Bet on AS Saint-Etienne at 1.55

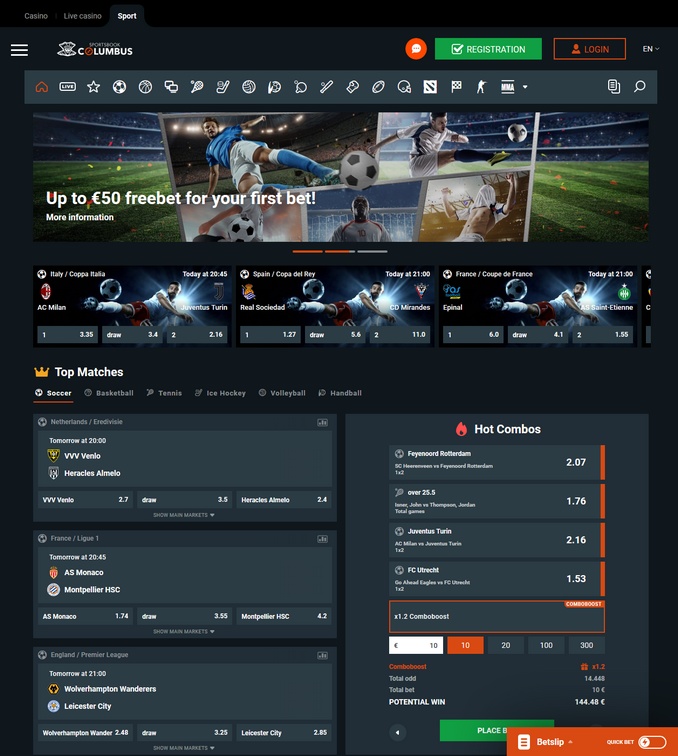pyautogui.click(x=602, y=335)
